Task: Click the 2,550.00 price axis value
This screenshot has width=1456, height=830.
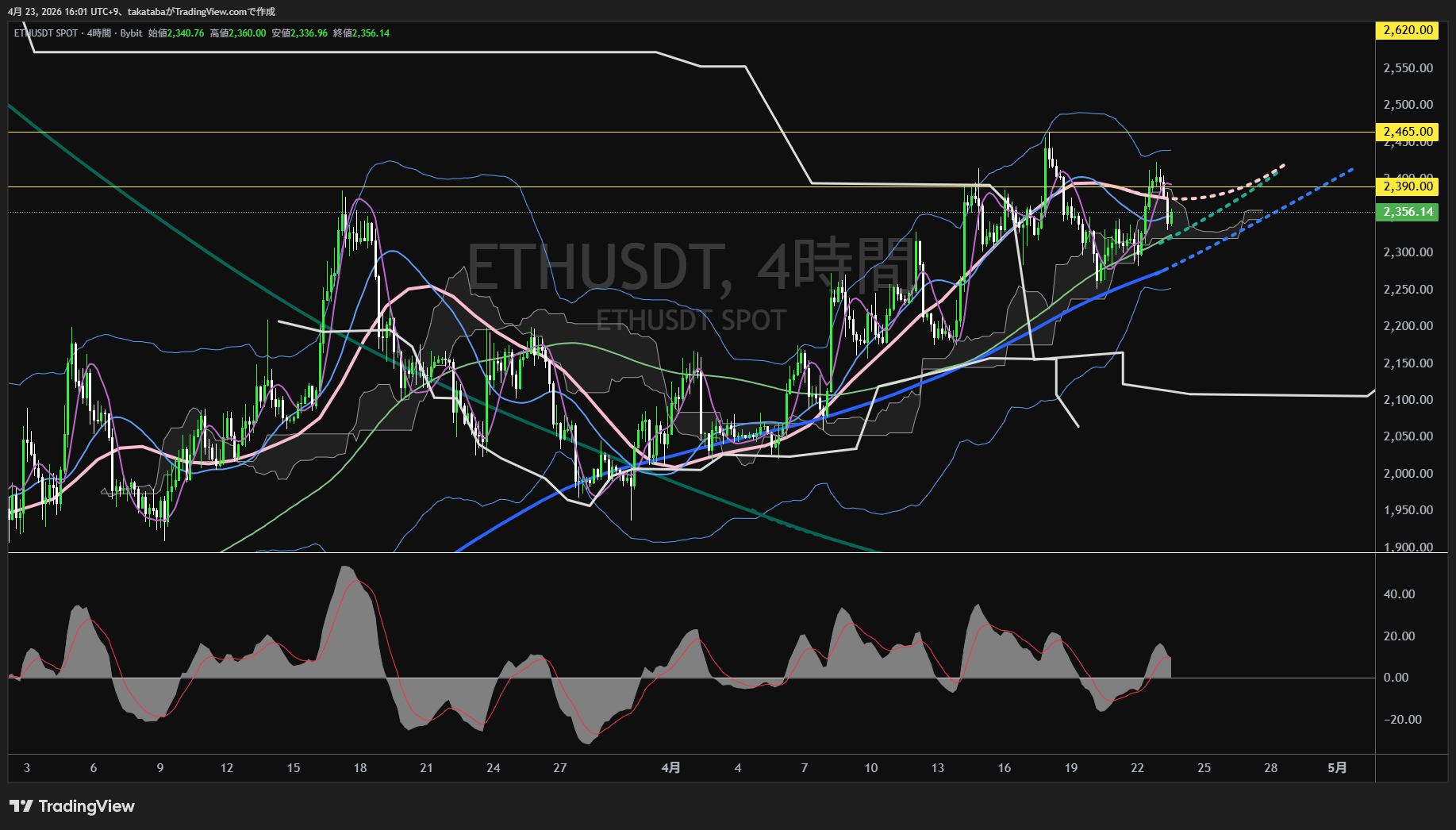Action: pyautogui.click(x=1408, y=68)
